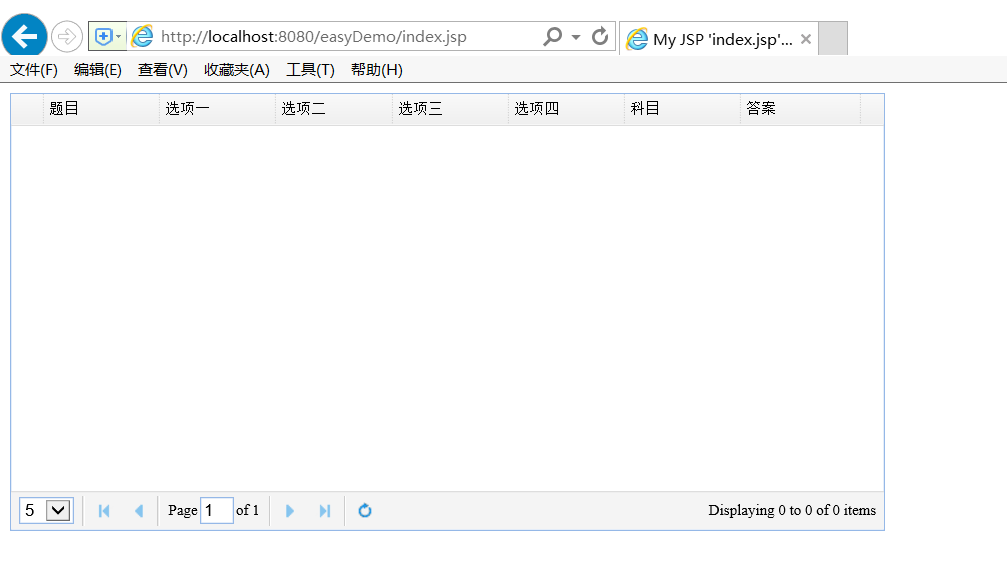1007x584 pixels.
Task: Click the 'Displaying 0 to 0 of 0 items' text
Action: coord(792,510)
